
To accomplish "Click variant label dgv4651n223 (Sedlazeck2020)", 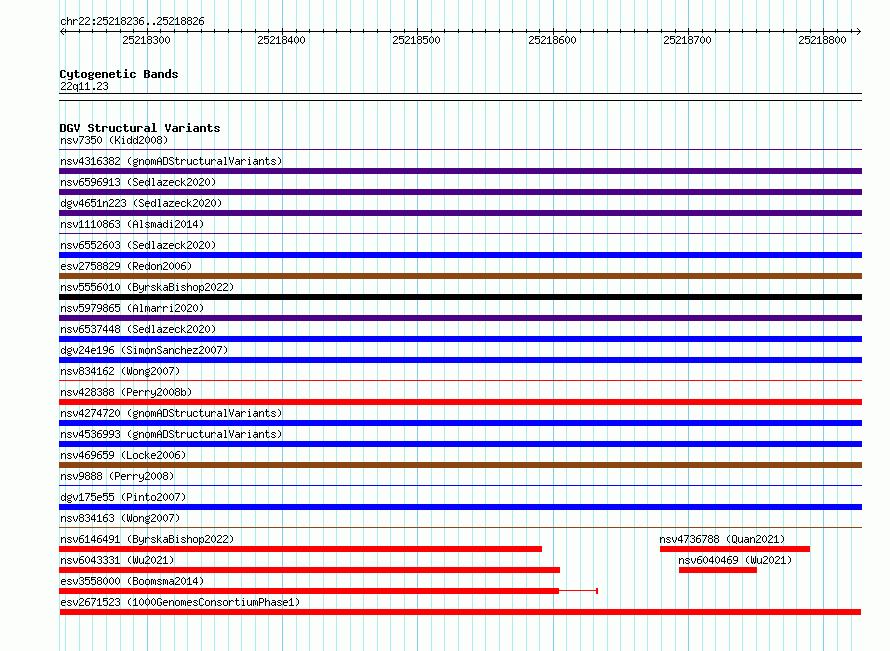I will [141, 203].
